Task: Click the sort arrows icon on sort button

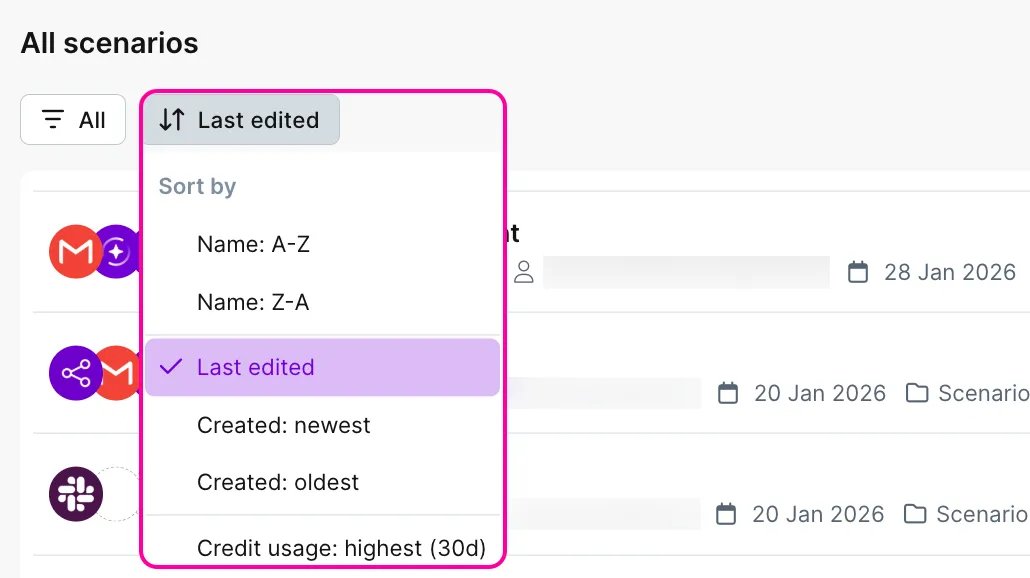Action: (172, 120)
